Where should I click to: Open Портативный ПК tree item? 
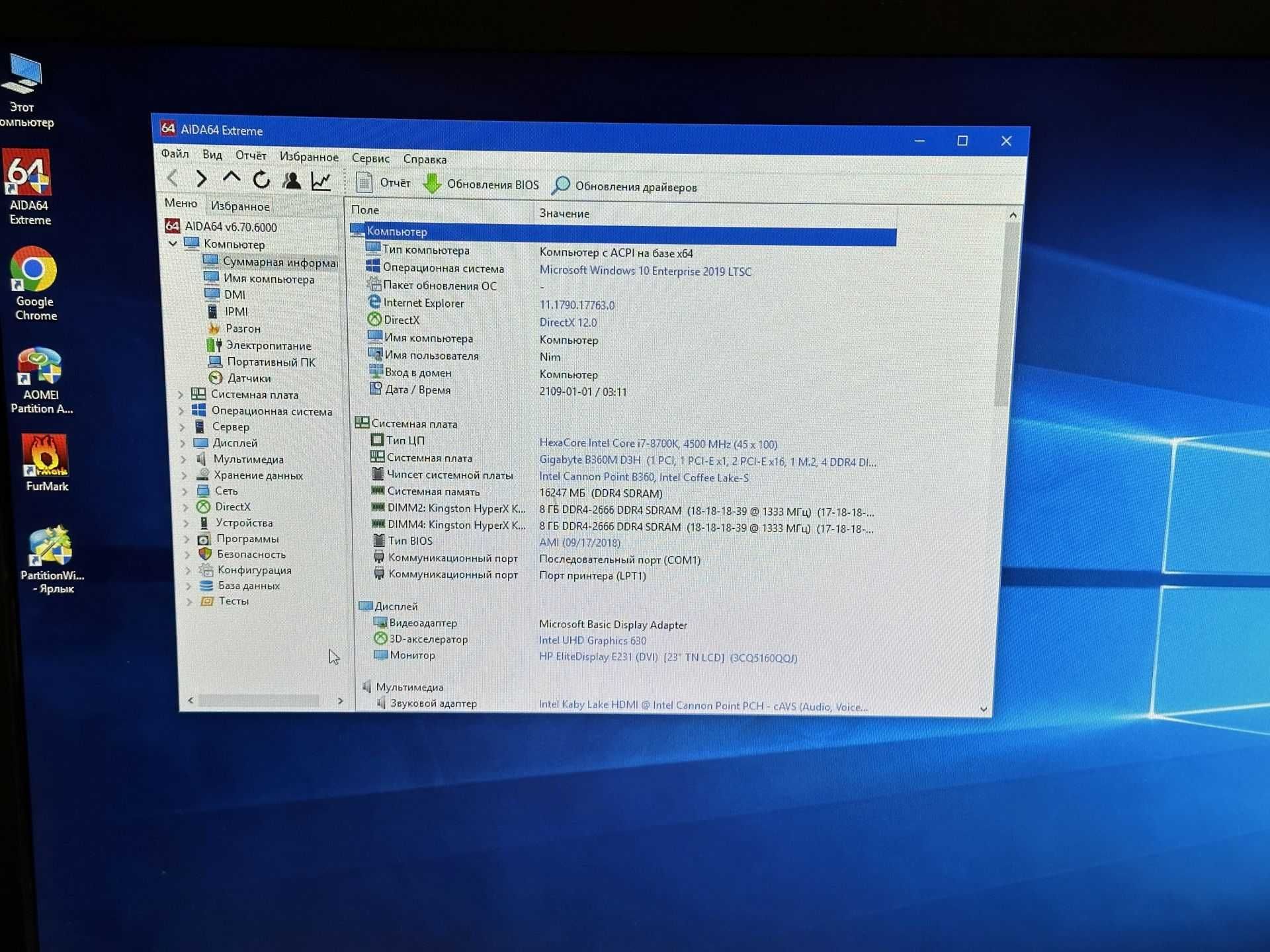click(x=262, y=362)
